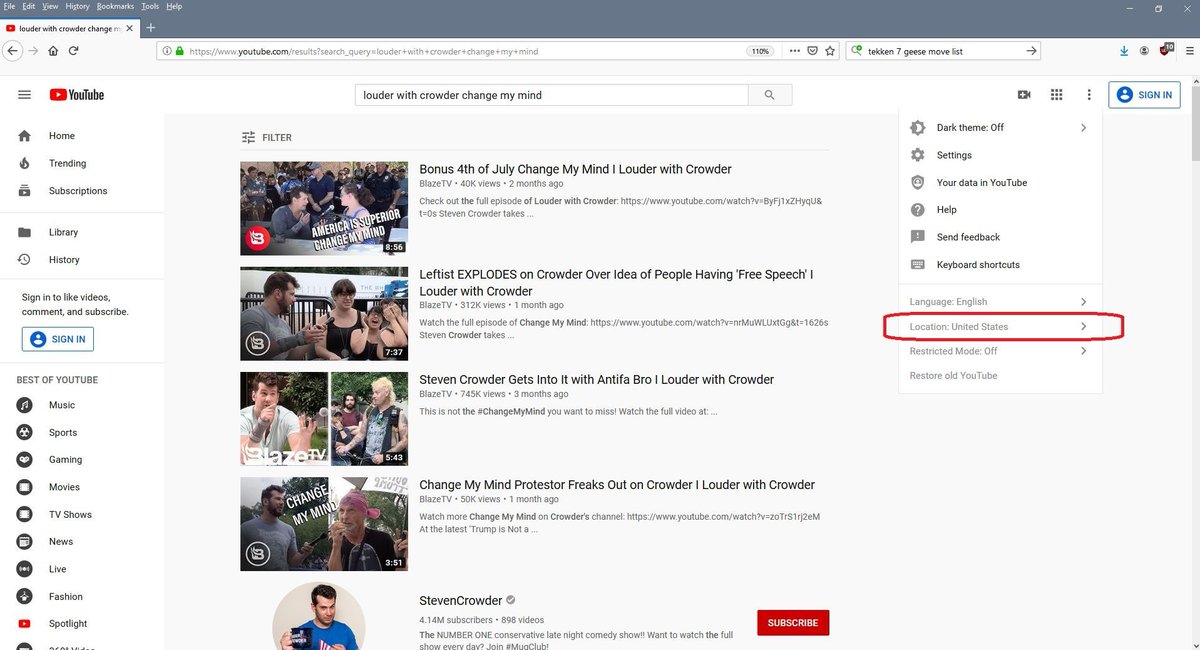Screen dimensions: 1200x650
Task: Open the create video camera icon
Action: pos(1024,95)
